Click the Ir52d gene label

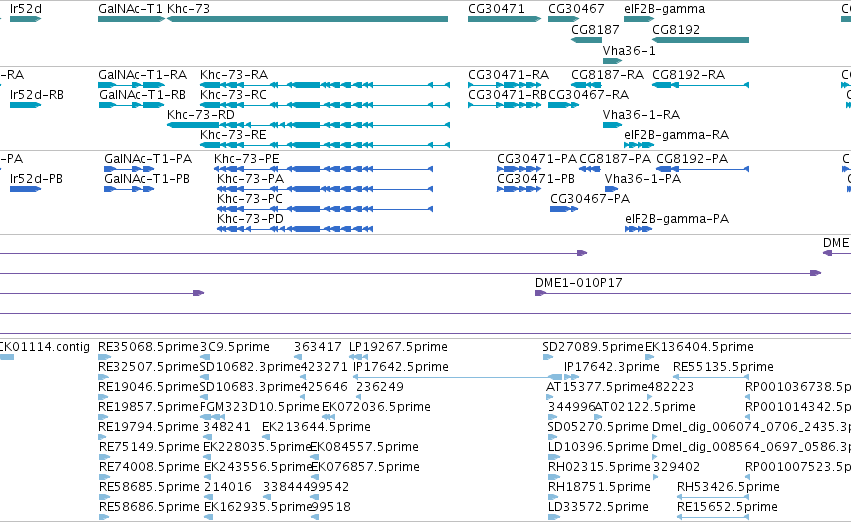coord(26,9)
